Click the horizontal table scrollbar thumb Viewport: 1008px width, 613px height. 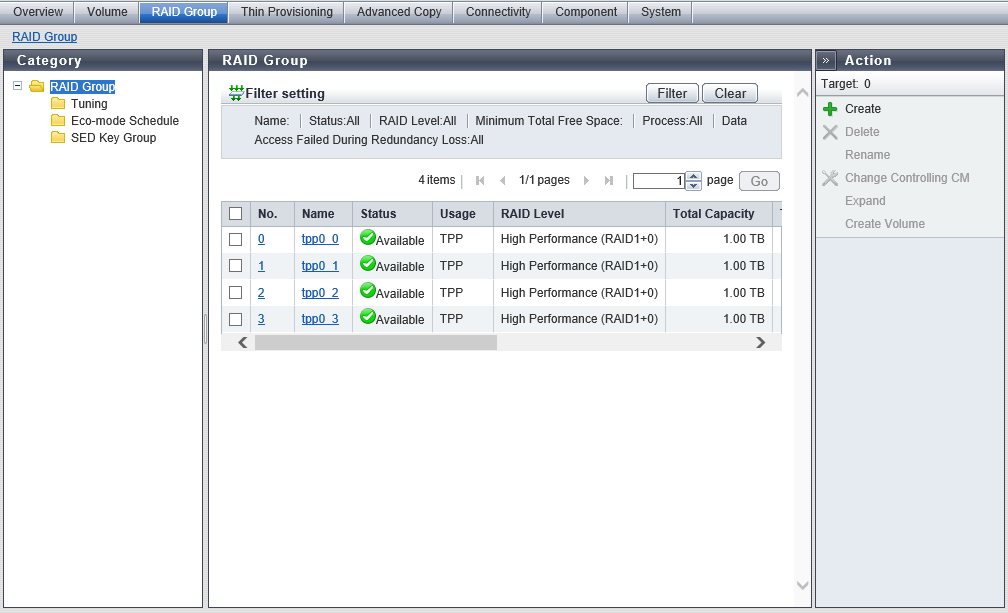pos(375,342)
